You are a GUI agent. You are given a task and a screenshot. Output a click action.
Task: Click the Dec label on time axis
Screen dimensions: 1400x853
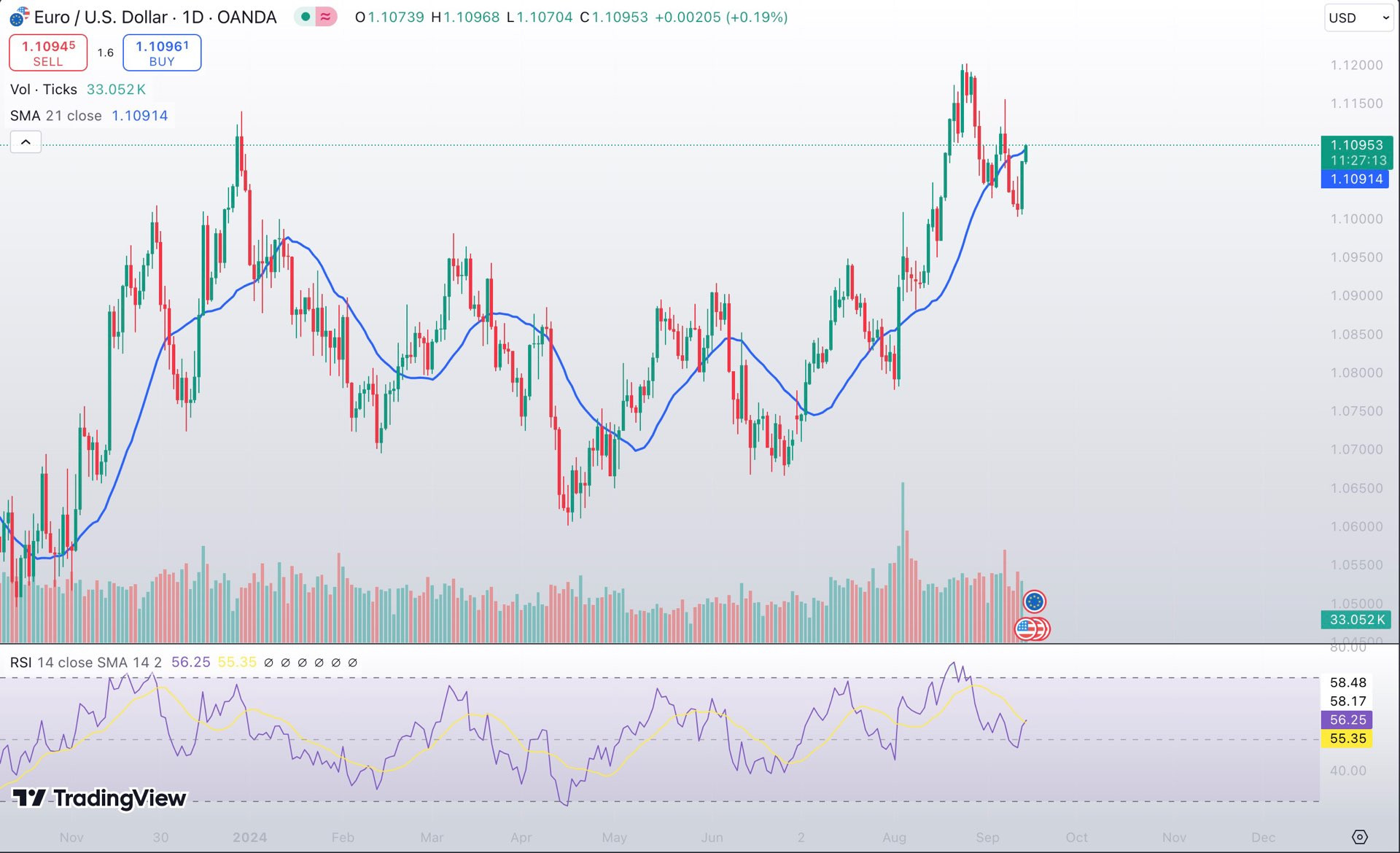1263,837
